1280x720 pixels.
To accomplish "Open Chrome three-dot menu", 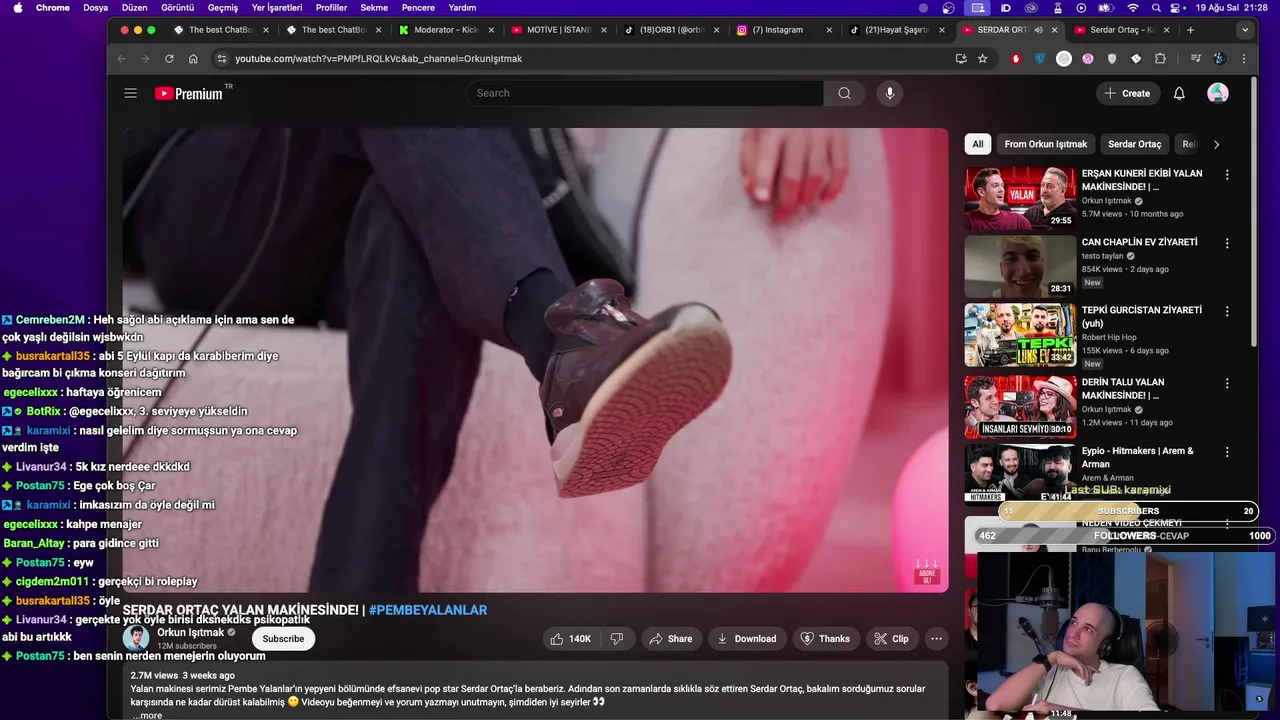I will [x=1244, y=59].
